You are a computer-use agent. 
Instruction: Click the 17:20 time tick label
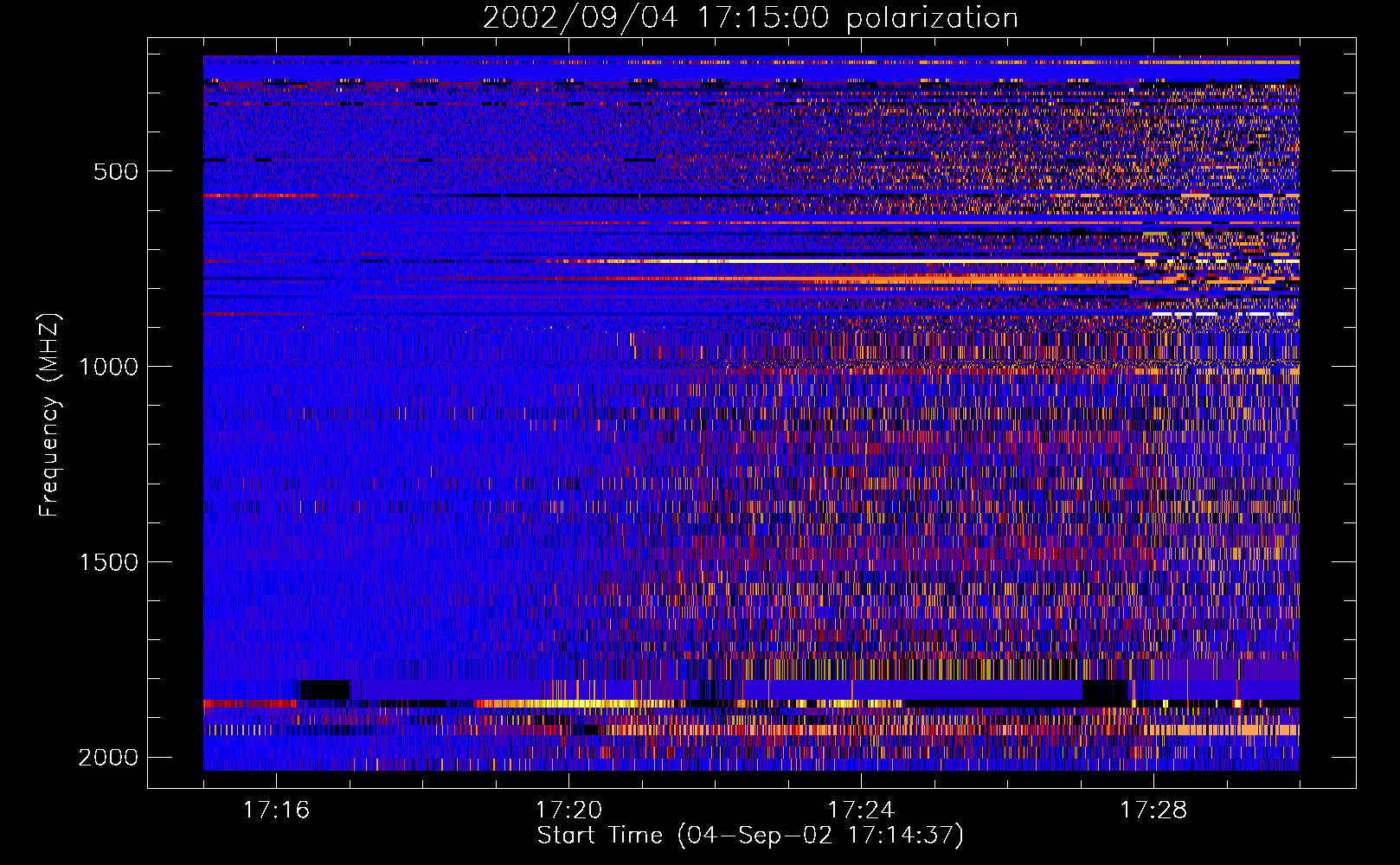click(x=568, y=811)
